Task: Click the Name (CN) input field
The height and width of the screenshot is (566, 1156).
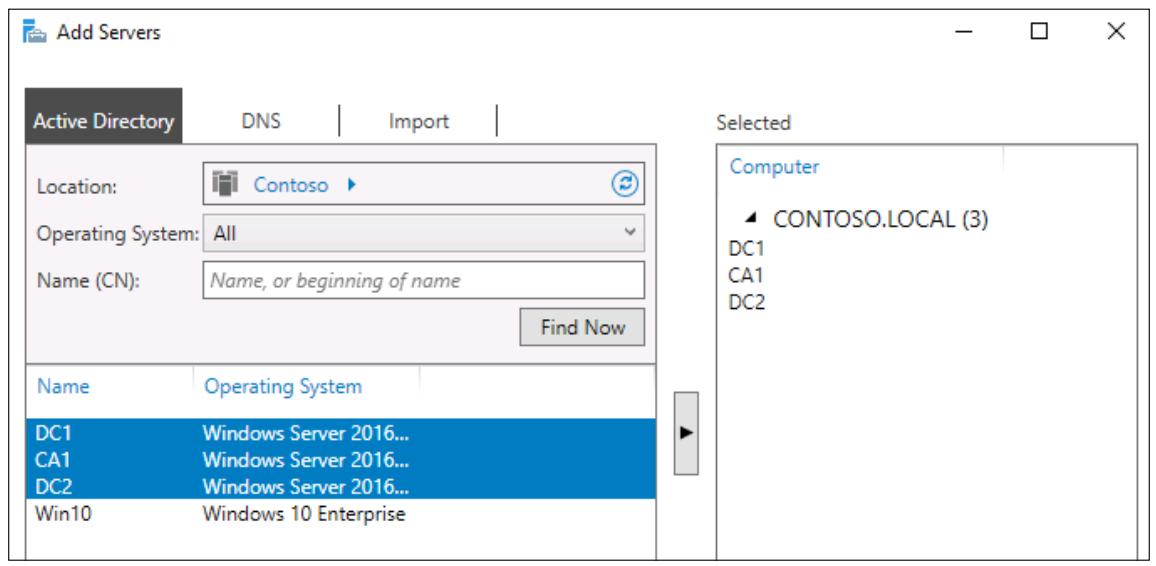Action: click(x=423, y=281)
